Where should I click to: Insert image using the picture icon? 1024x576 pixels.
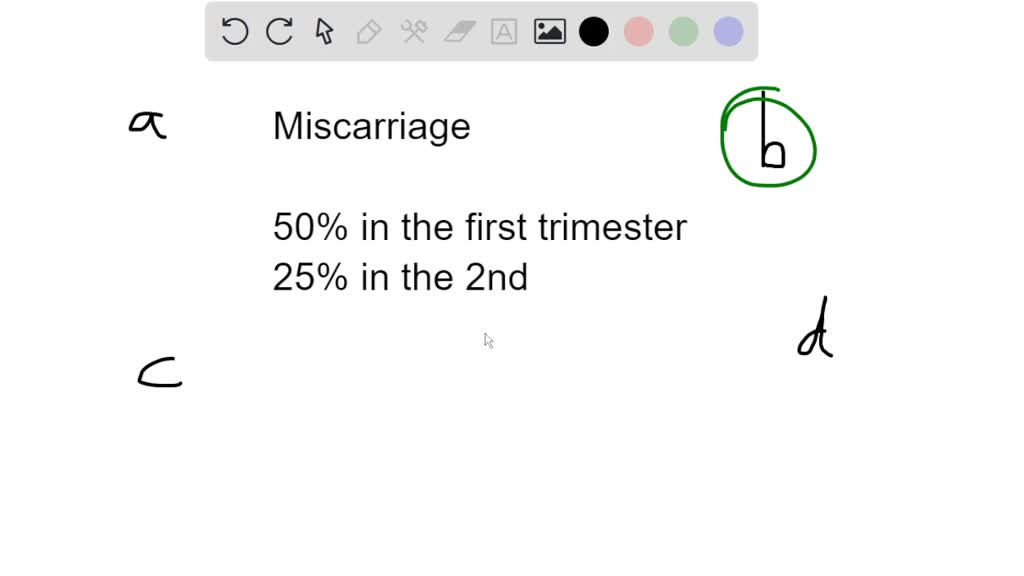pos(549,32)
